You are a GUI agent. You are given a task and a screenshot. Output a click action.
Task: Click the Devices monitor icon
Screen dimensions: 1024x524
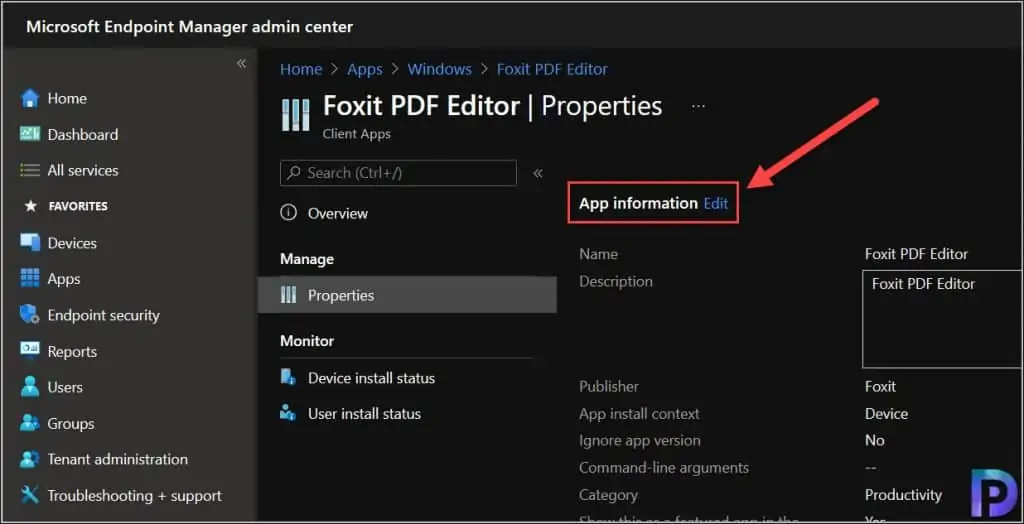pos(30,242)
